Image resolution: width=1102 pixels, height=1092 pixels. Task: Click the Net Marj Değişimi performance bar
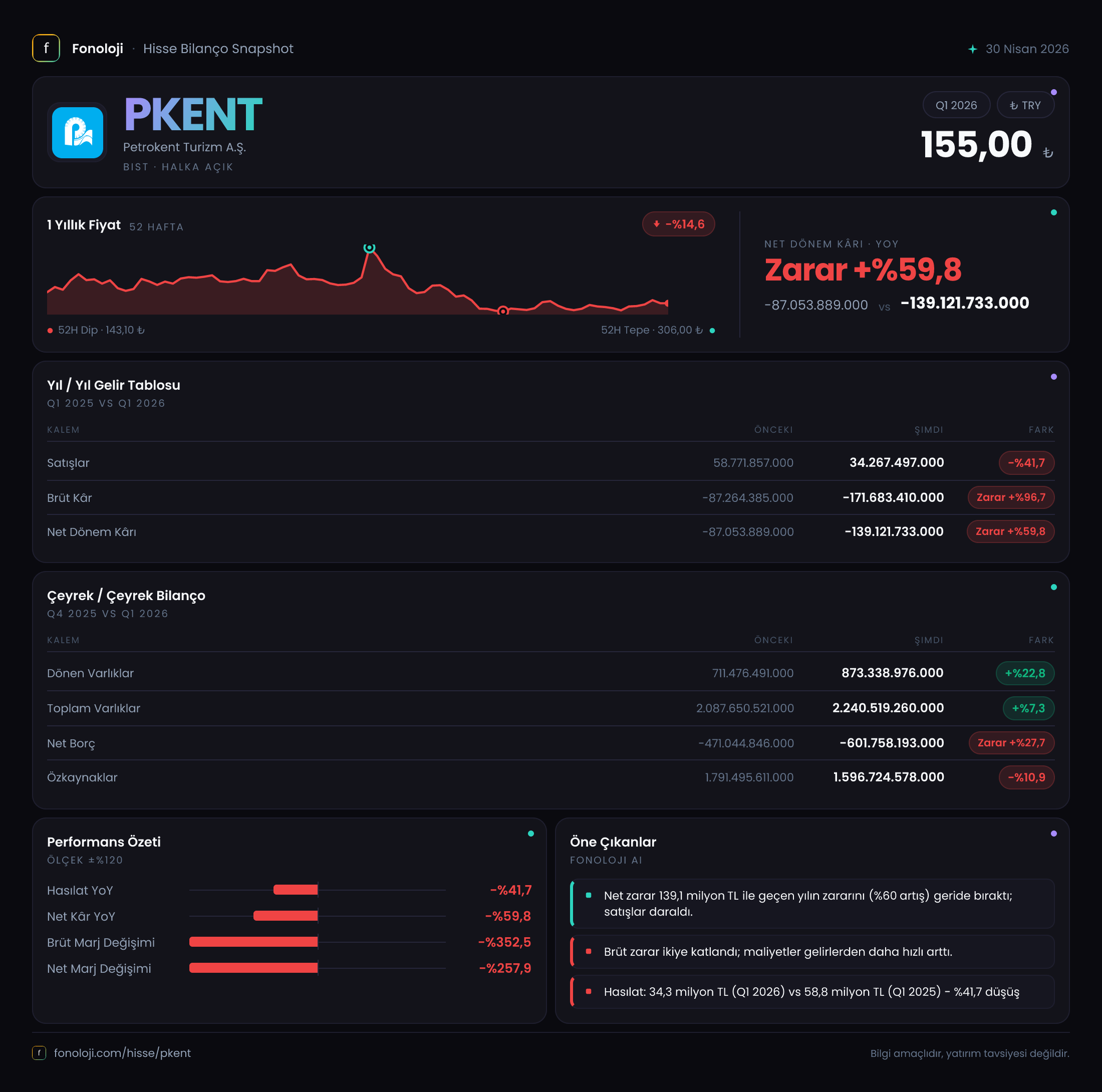[253, 968]
